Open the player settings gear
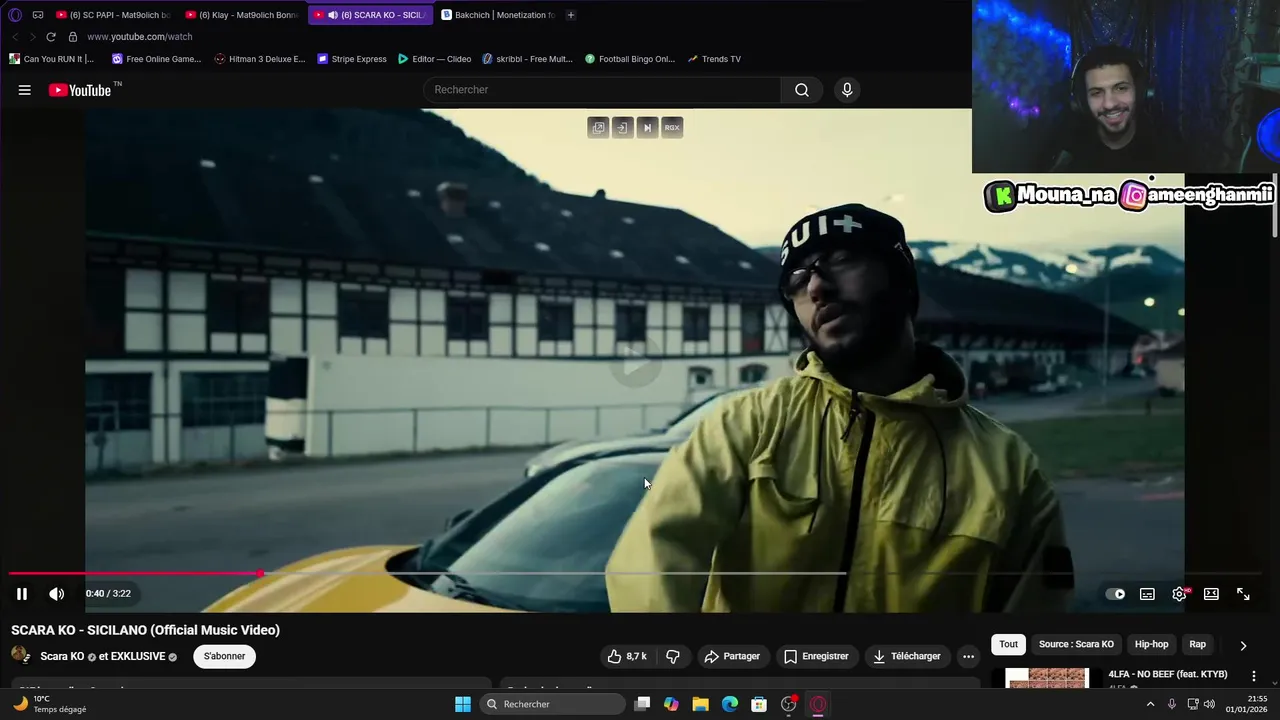 (x=1180, y=594)
